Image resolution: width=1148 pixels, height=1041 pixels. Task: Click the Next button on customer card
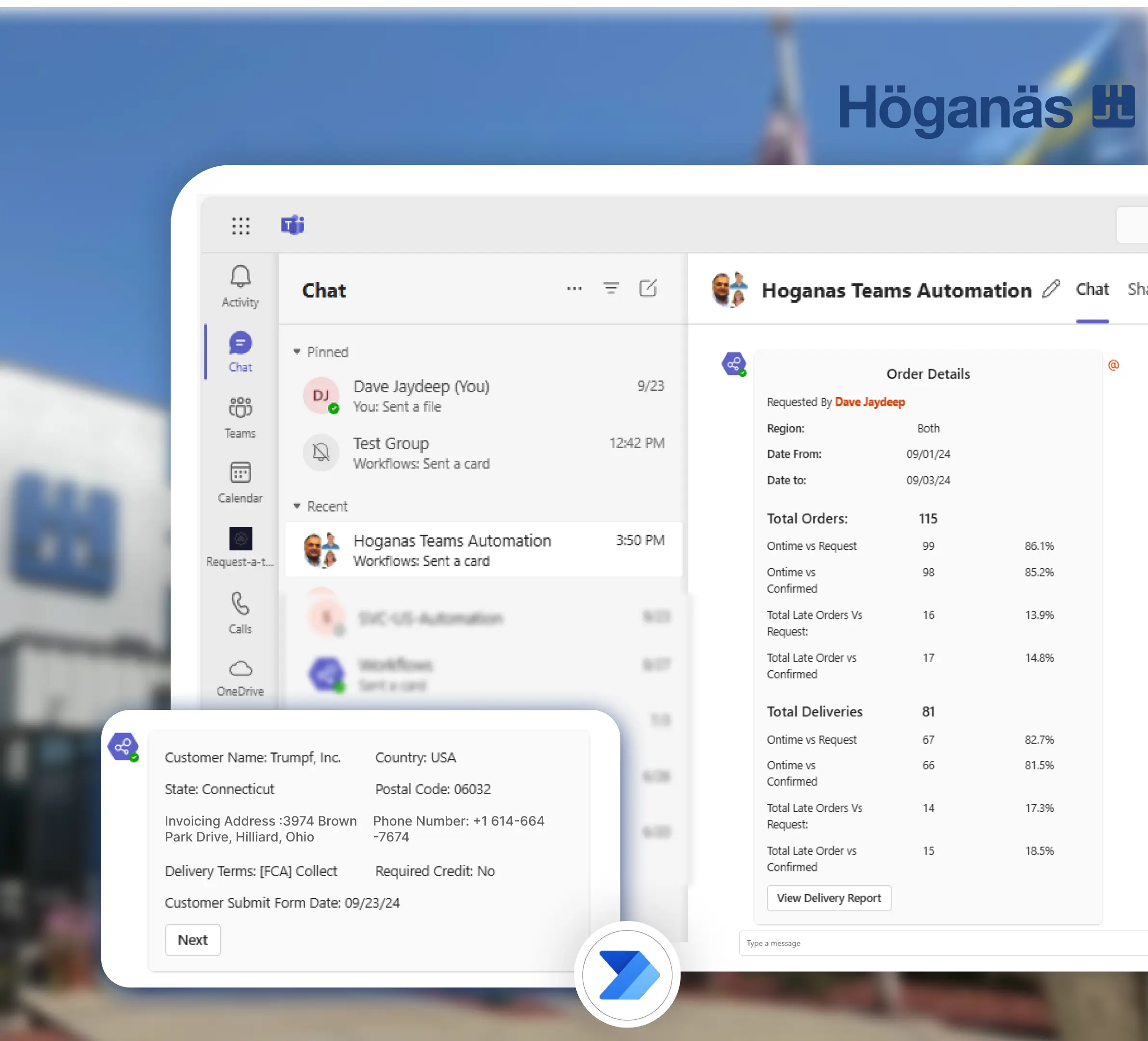point(192,940)
